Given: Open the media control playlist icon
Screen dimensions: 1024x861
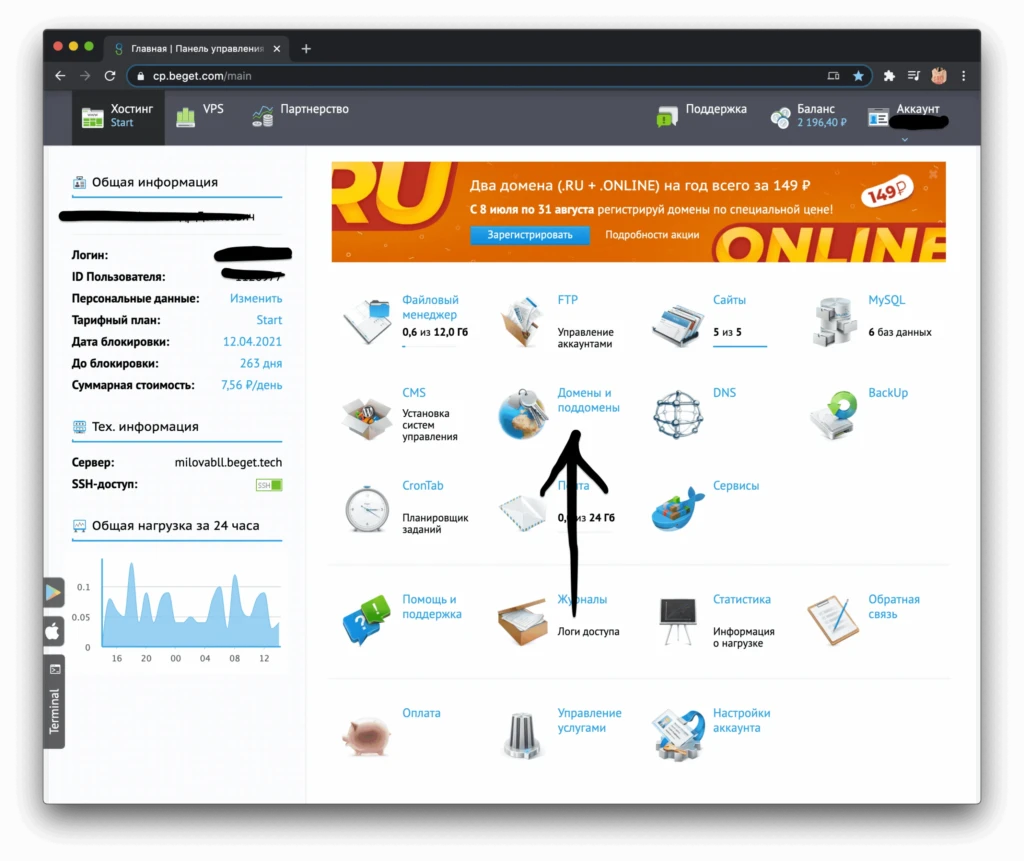Looking at the screenshot, I should (914, 76).
